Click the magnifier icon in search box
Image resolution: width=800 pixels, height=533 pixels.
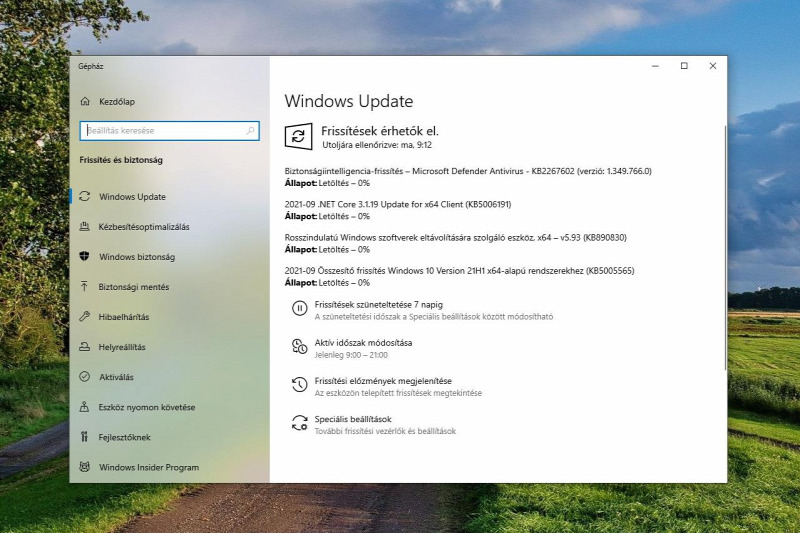(251, 131)
